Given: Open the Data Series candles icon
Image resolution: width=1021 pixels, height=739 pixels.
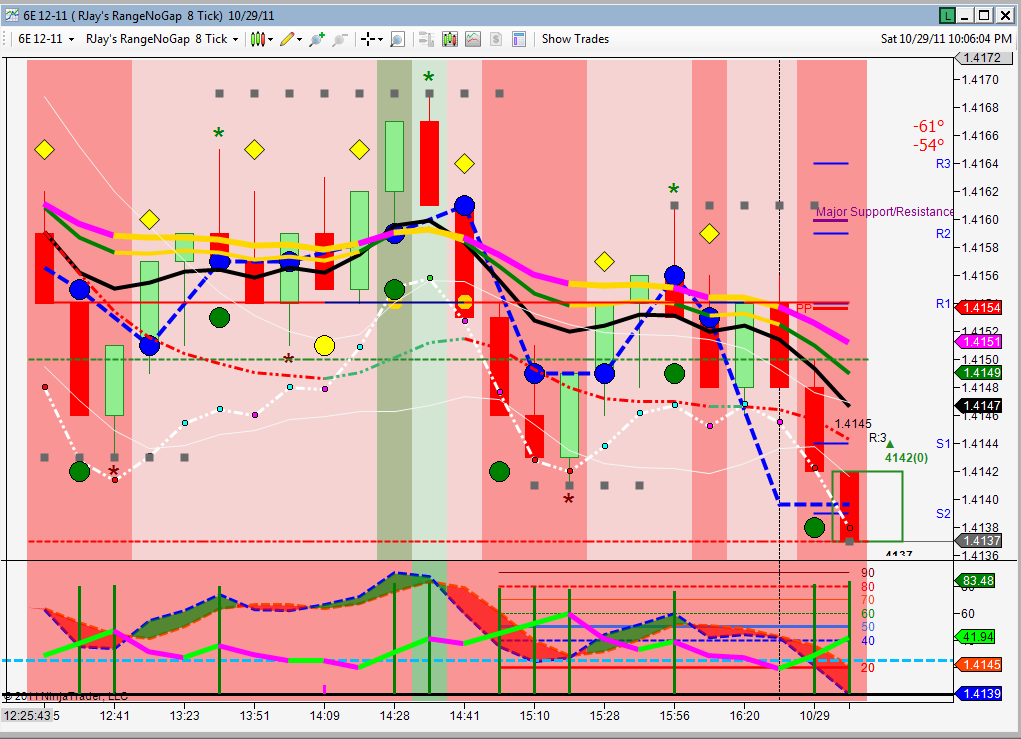Looking at the screenshot, I should click(x=450, y=39).
